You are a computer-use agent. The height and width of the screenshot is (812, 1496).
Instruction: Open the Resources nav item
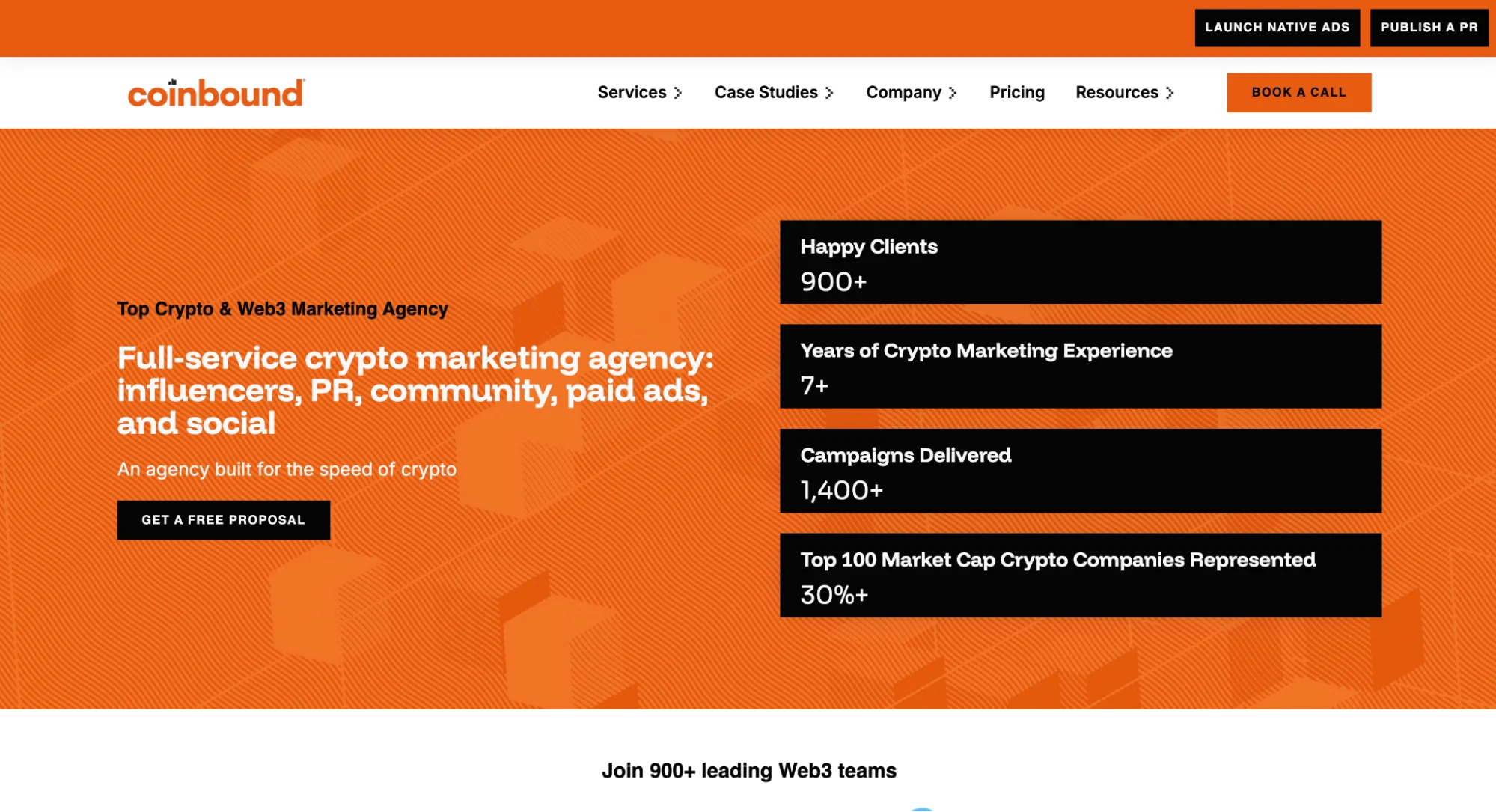(1117, 92)
